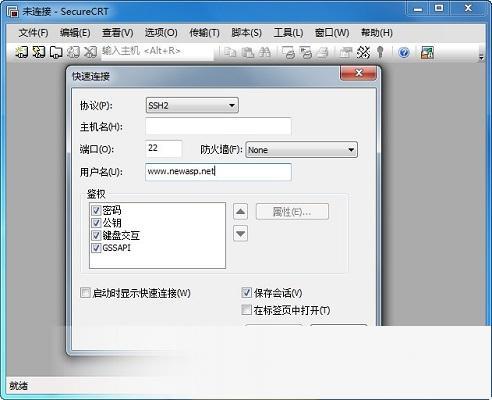Uncheck the 公钥 authentication checkbox
The image size is (492, 400).
coord(96,223)
